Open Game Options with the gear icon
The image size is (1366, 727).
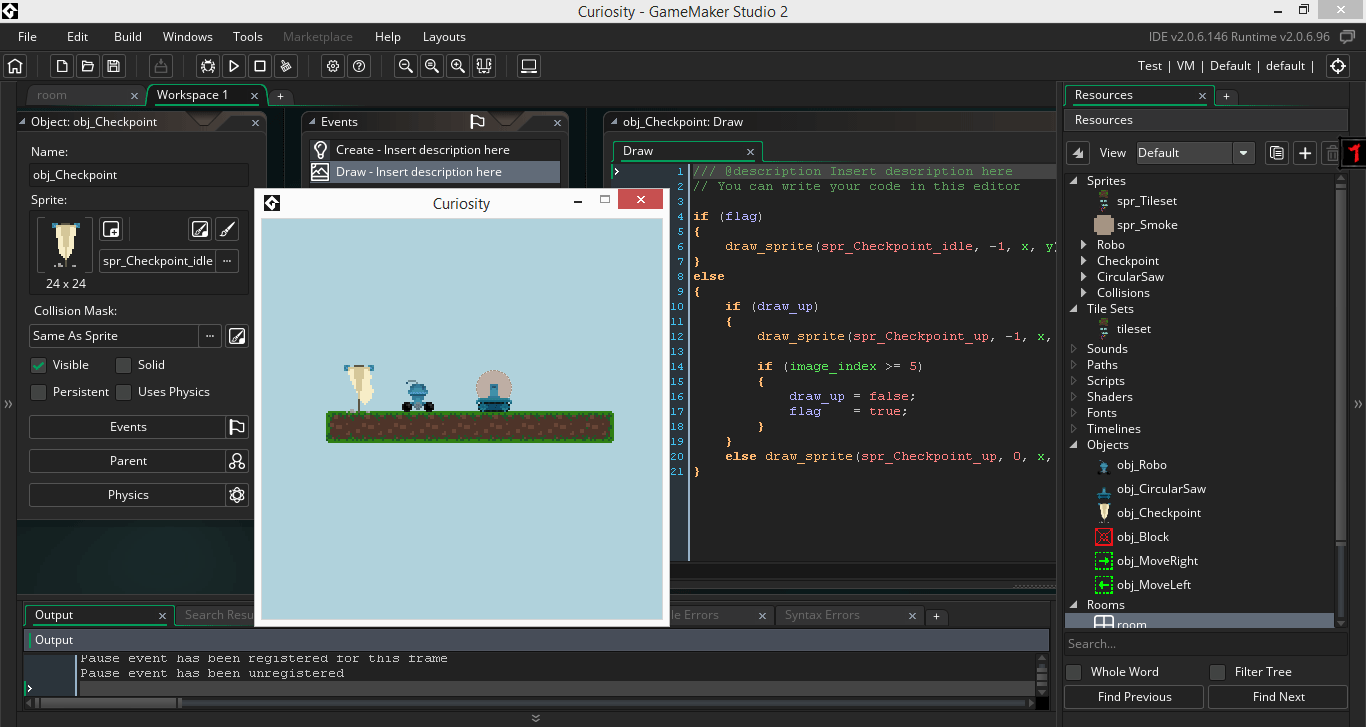(x=333, y=66)
